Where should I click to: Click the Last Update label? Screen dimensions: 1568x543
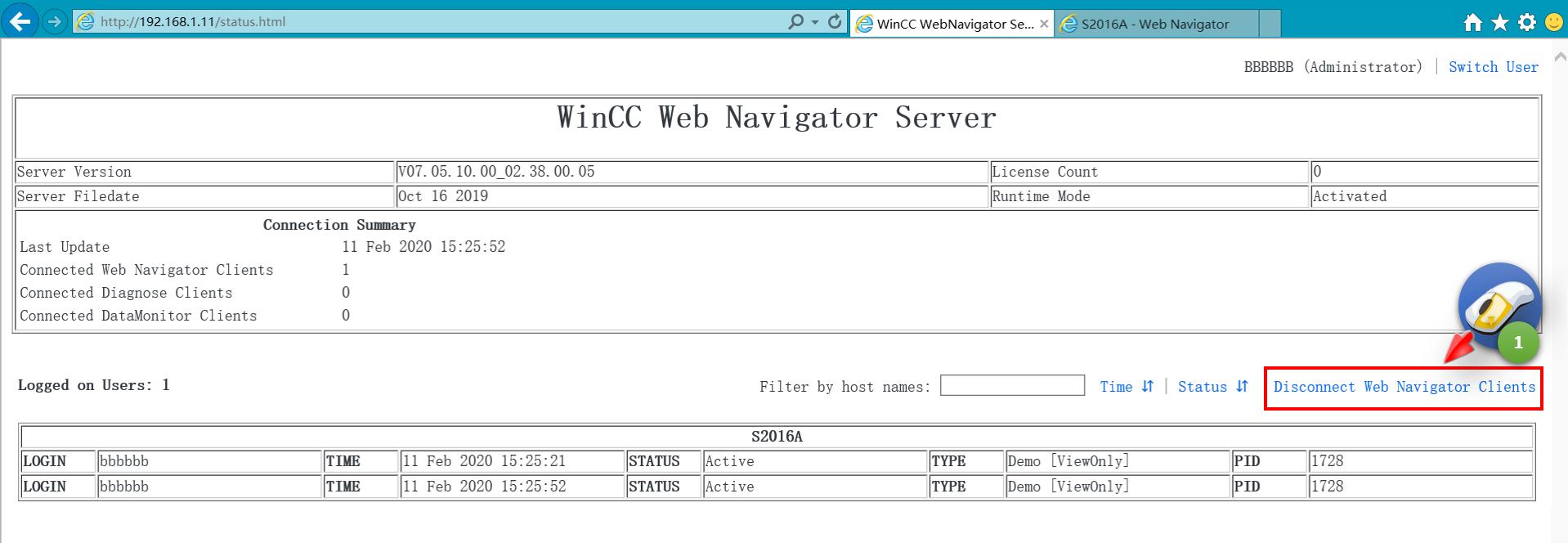coord(65,247)
